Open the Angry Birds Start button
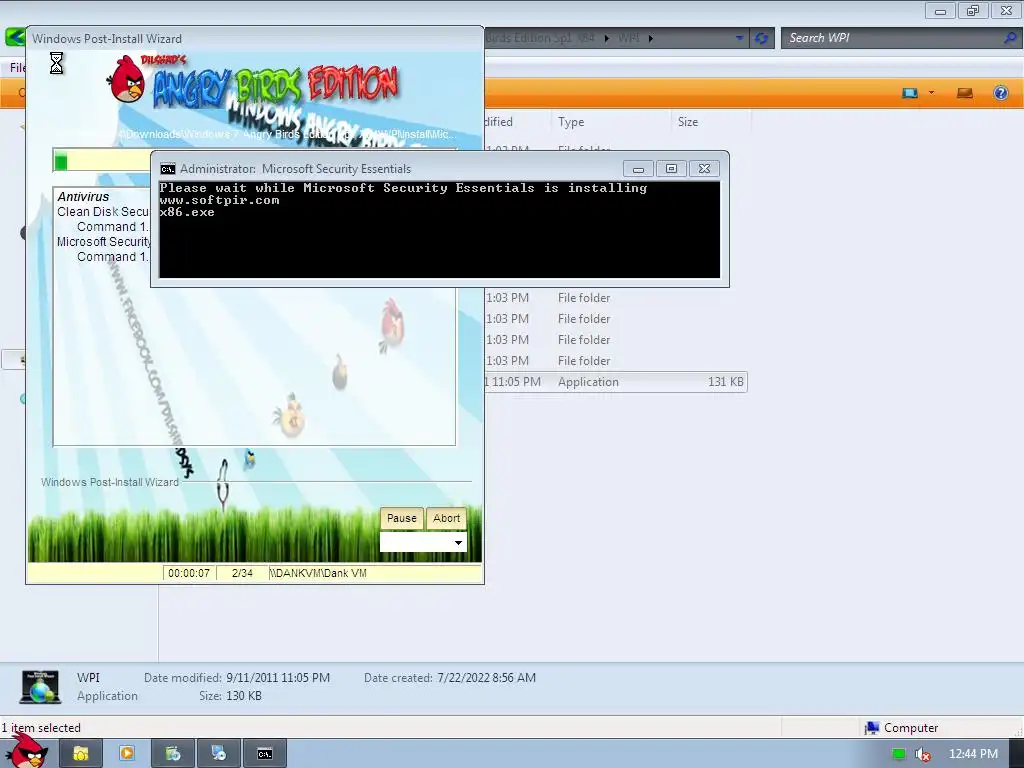 click(x=27, y=752)
